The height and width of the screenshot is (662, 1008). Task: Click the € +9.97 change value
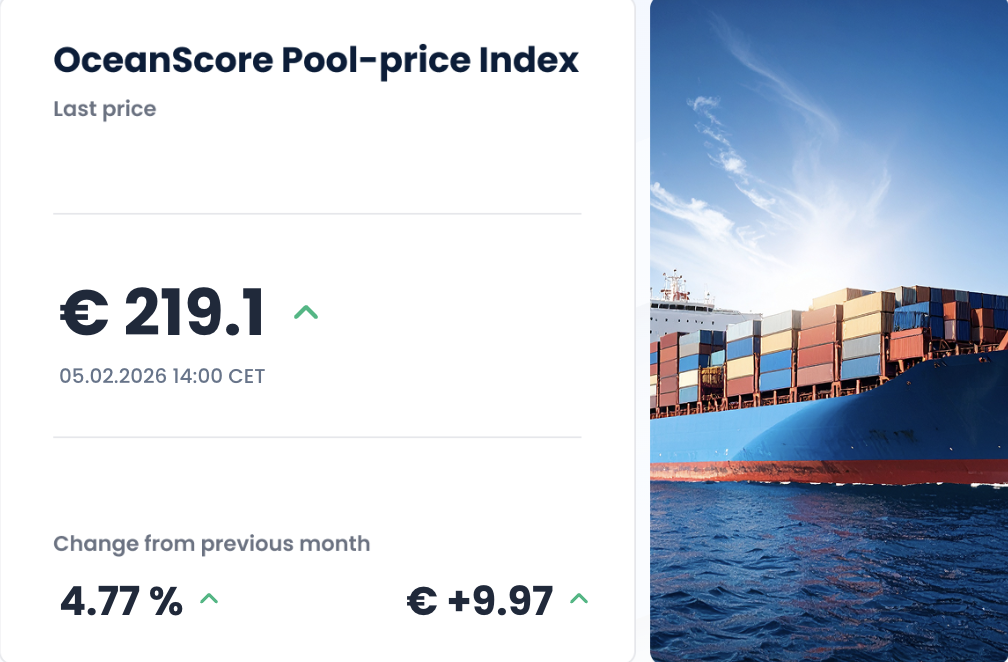click(x=480, y=601)
